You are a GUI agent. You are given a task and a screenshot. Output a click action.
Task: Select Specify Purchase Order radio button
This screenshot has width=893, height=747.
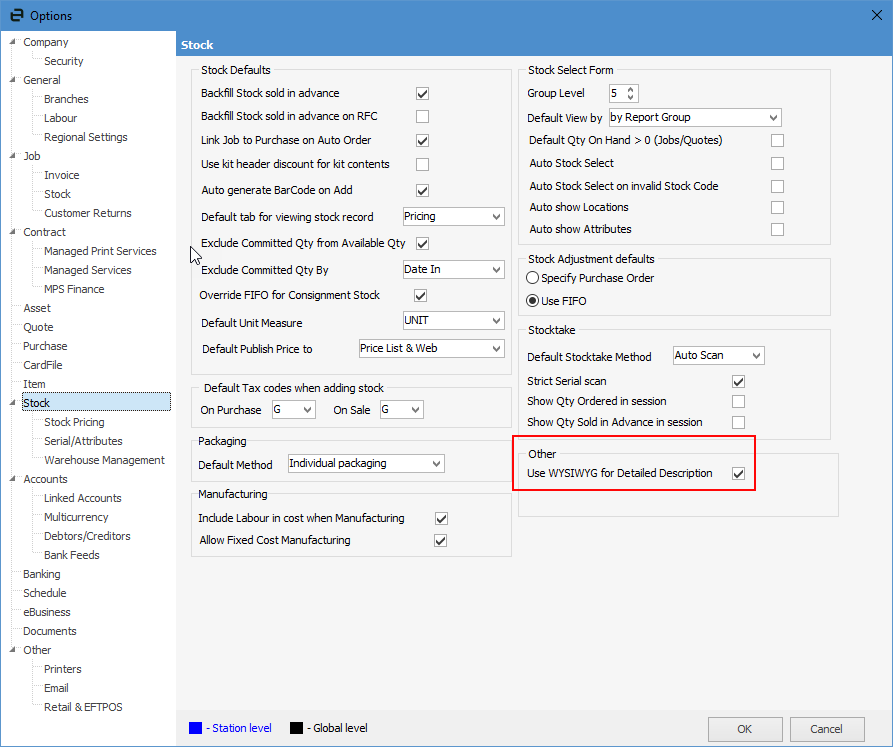(533, 278)
